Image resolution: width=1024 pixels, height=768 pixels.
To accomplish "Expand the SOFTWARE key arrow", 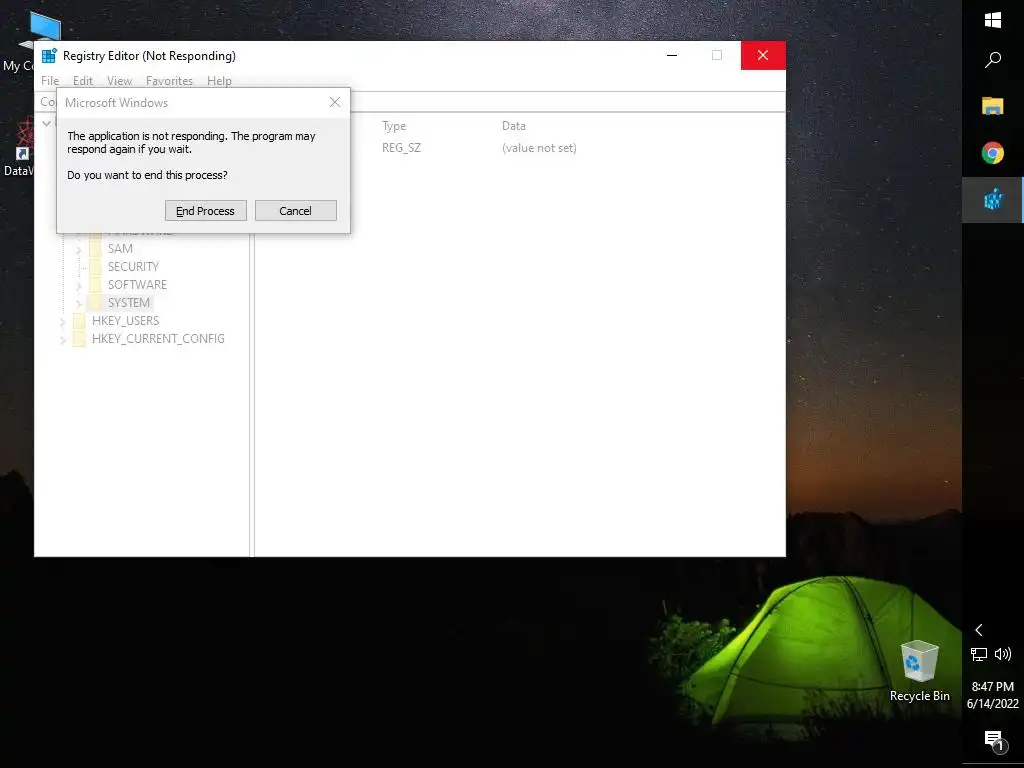I will [78, 285].
